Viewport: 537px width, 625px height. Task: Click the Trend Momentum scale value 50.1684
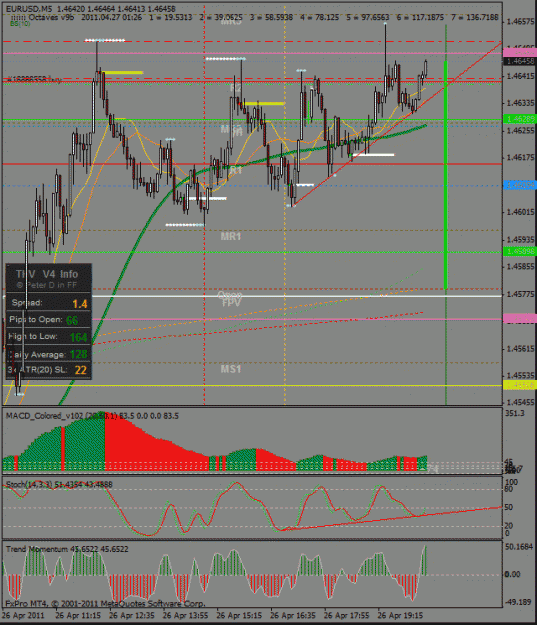coord(519,547)
